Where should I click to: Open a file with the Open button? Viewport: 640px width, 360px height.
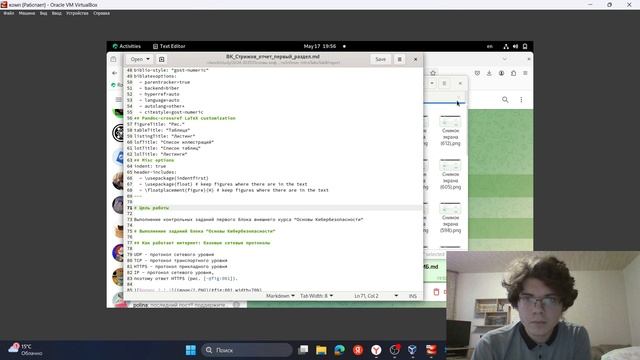pos(137,59)
